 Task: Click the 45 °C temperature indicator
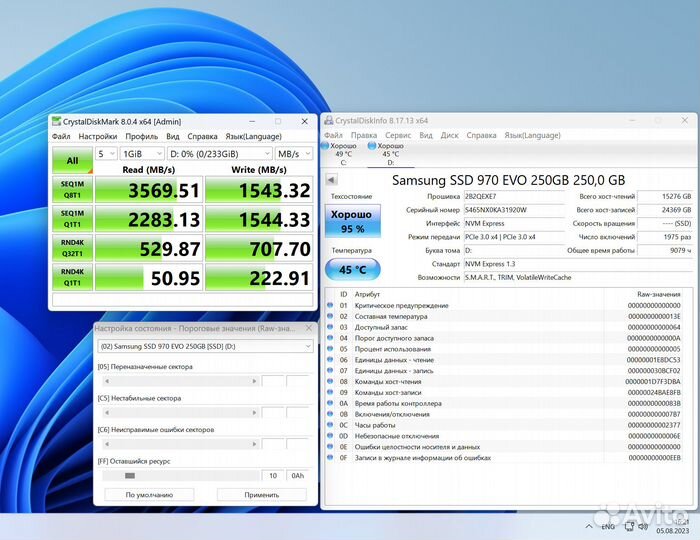coord(353,270)
